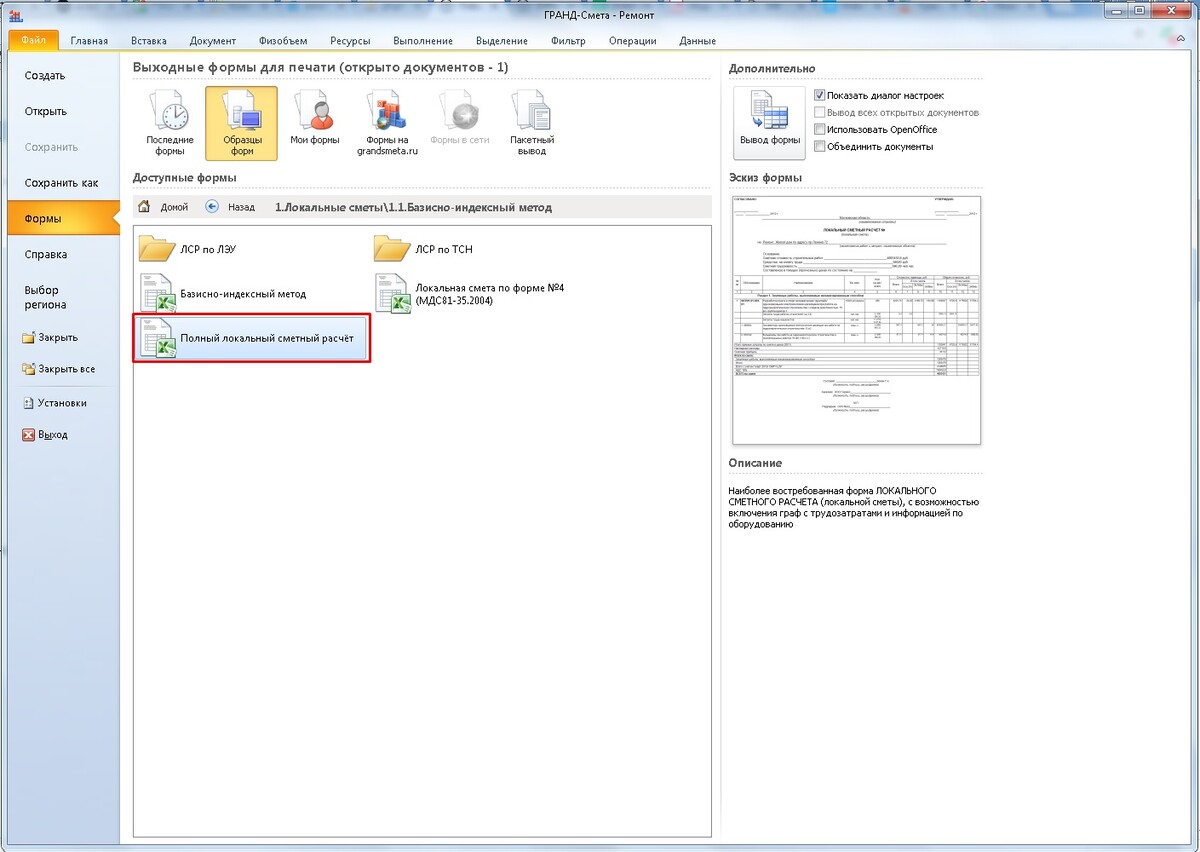The image size is (1200, 852).
Task: Open the Выбор региона menu section
Action: tap(64, 297)
